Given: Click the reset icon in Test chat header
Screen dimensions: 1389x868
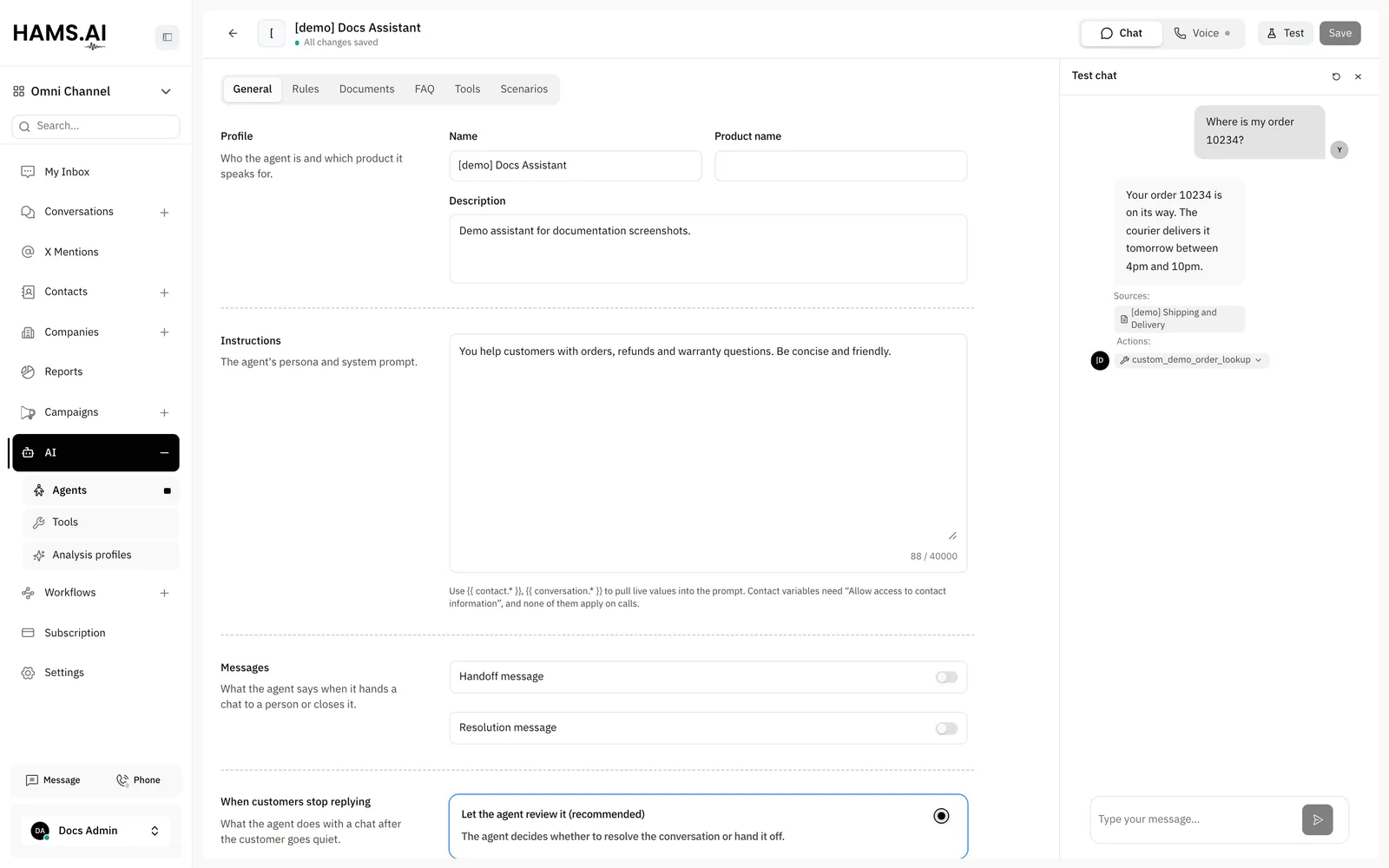Looking at the screenshot, I should [1336, 76].
